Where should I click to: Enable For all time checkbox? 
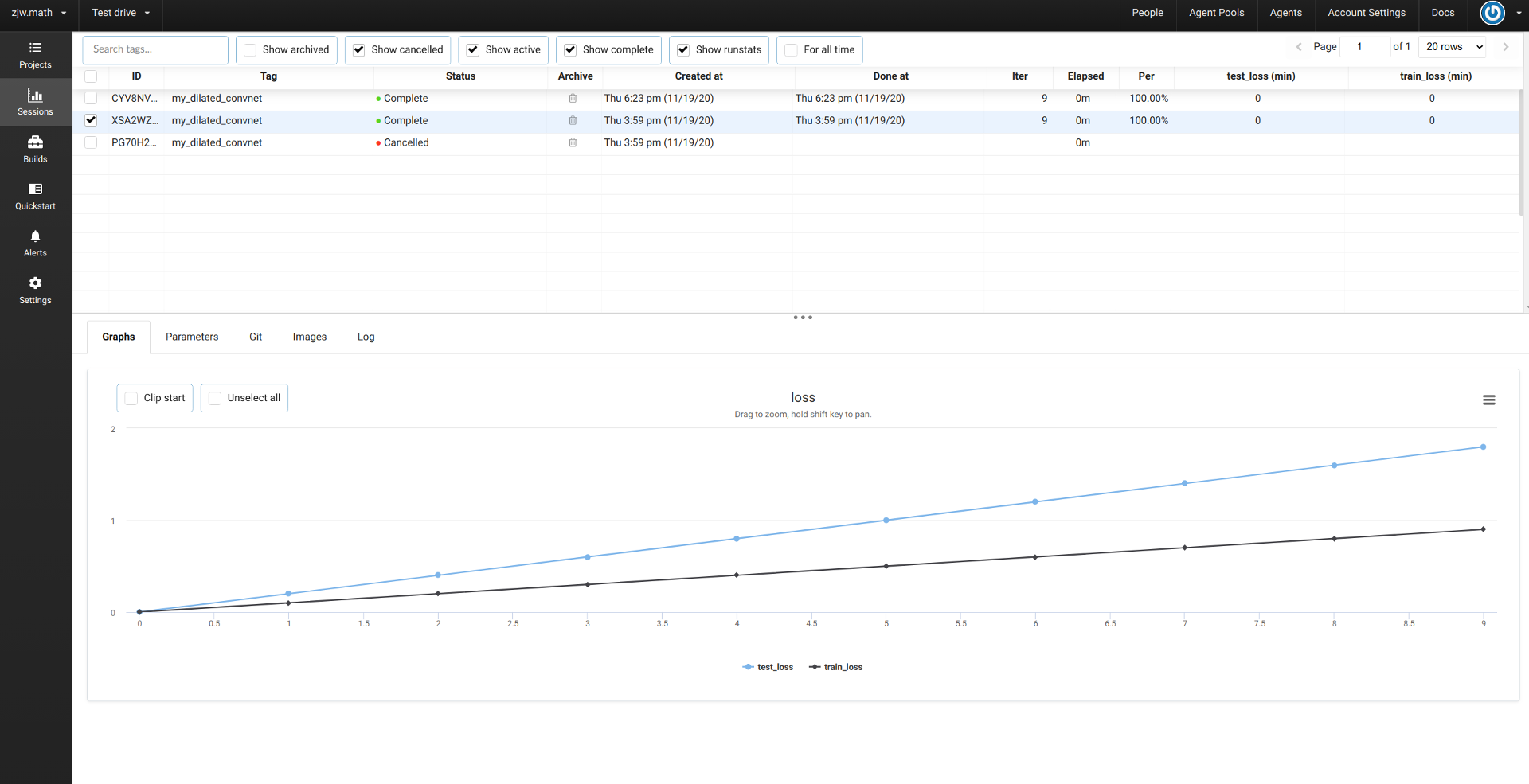click(792, 50)
